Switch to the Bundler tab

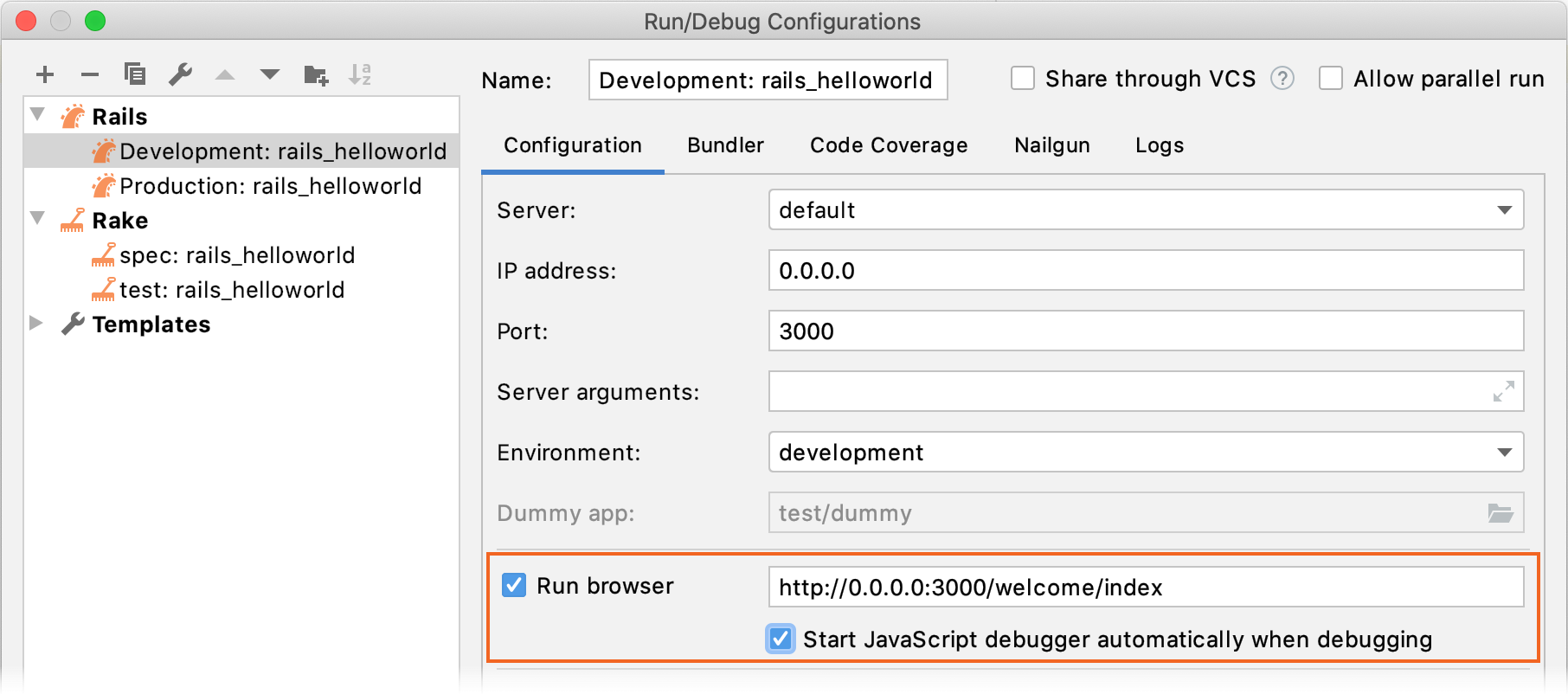[x=725, y=145]
